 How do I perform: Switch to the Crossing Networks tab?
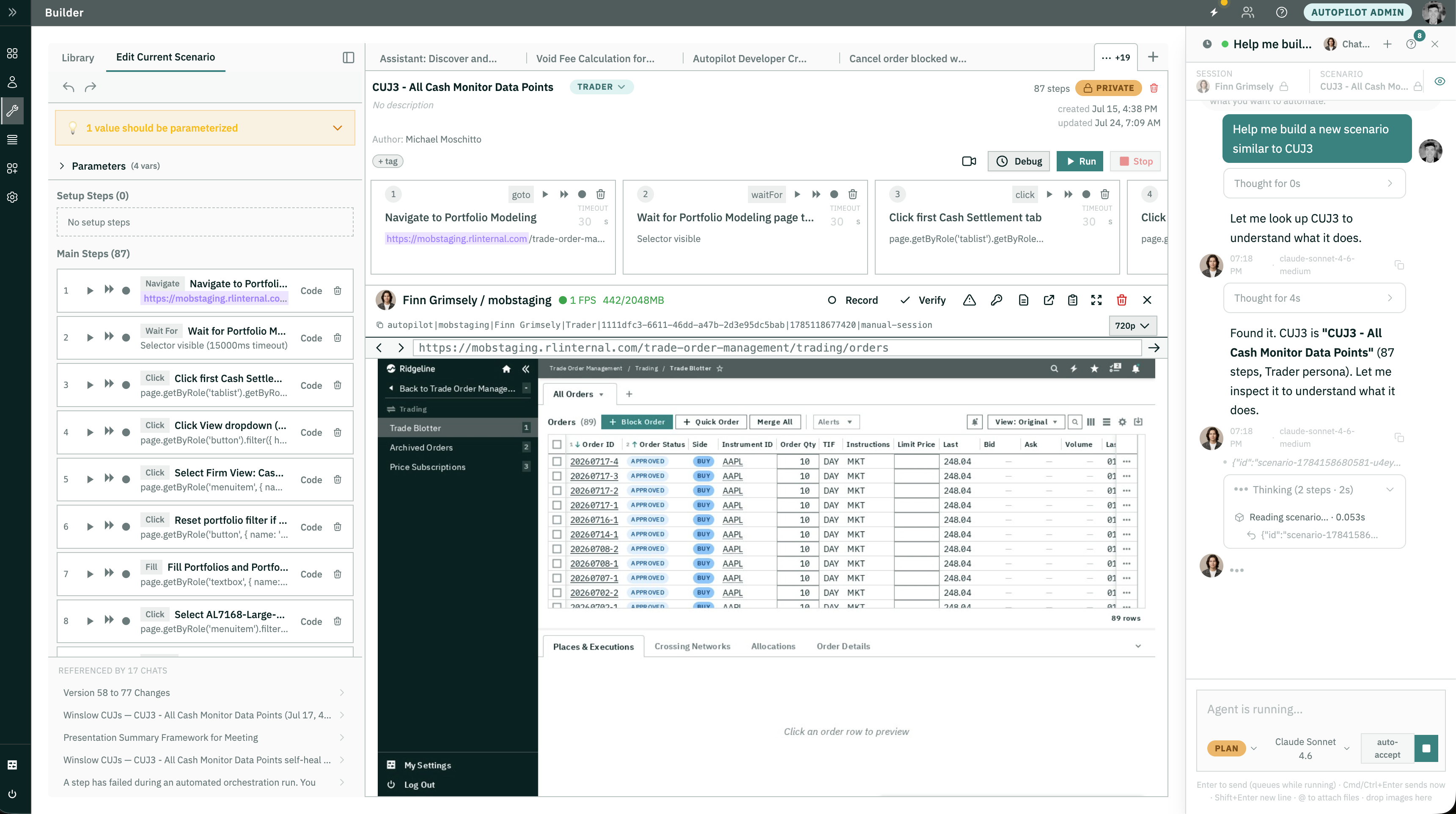tap(692, 646)
